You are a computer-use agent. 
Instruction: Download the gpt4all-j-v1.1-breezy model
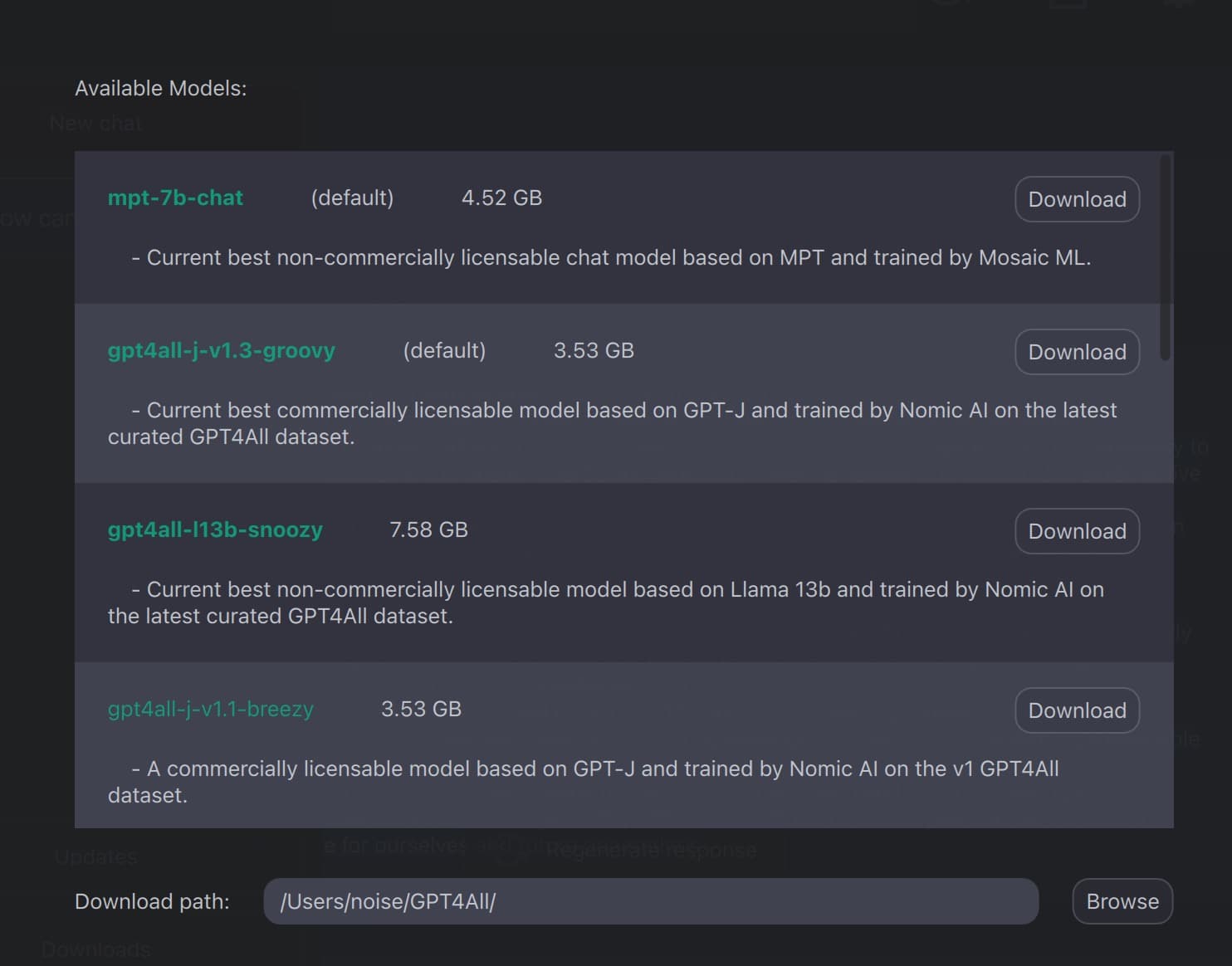click(1077, 710)
